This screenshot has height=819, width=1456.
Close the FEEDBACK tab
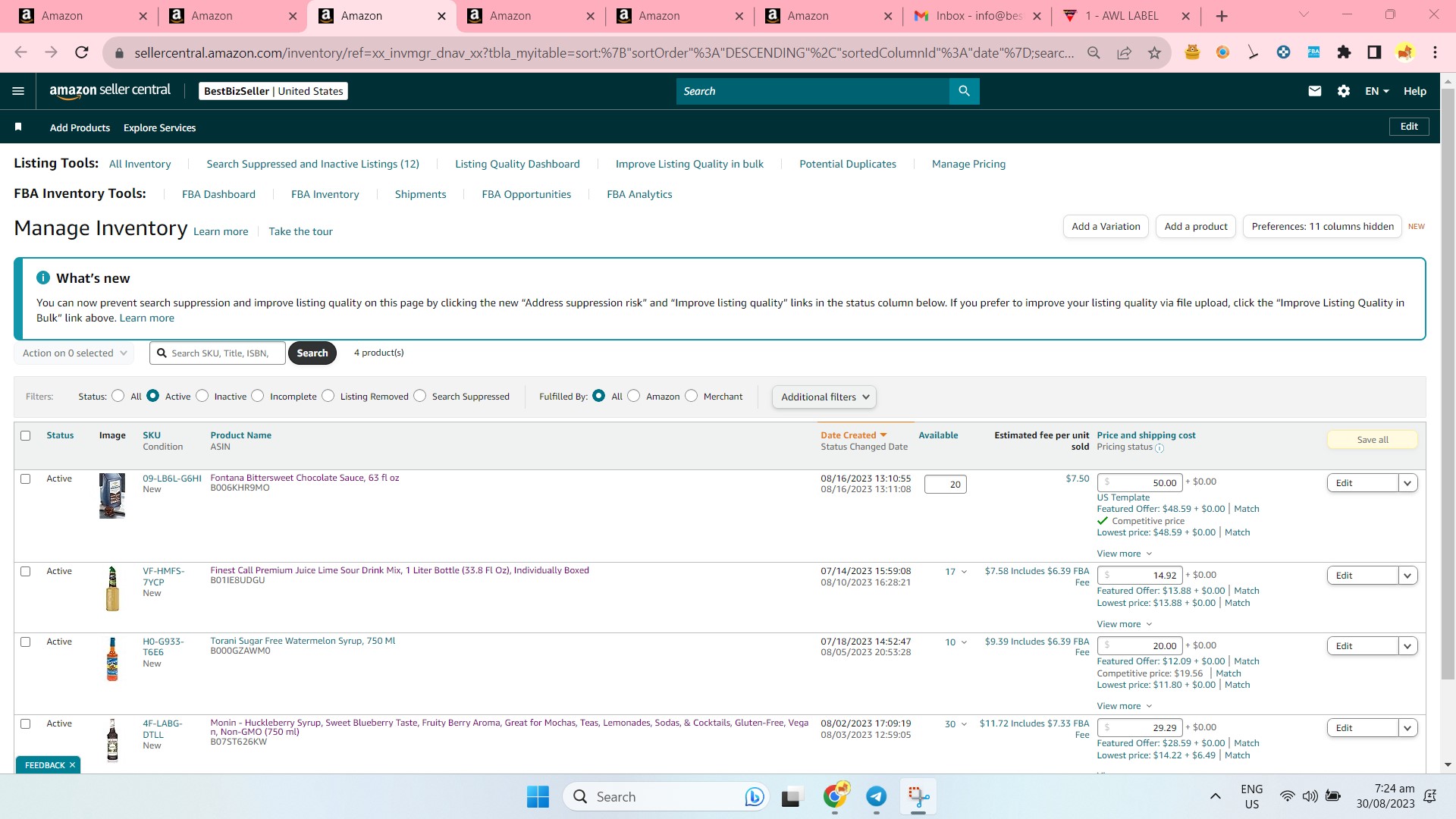tap(73, 765)
